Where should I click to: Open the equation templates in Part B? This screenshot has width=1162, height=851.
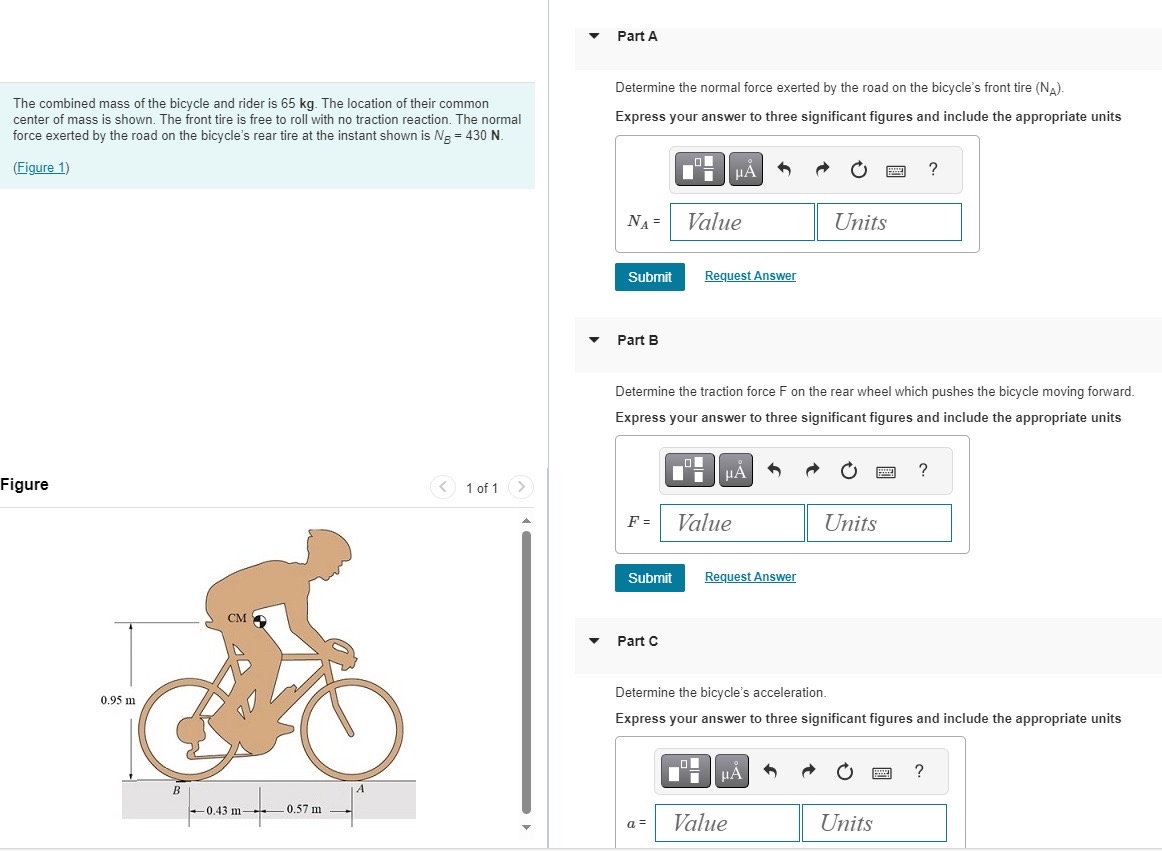(x=688, y=470)
